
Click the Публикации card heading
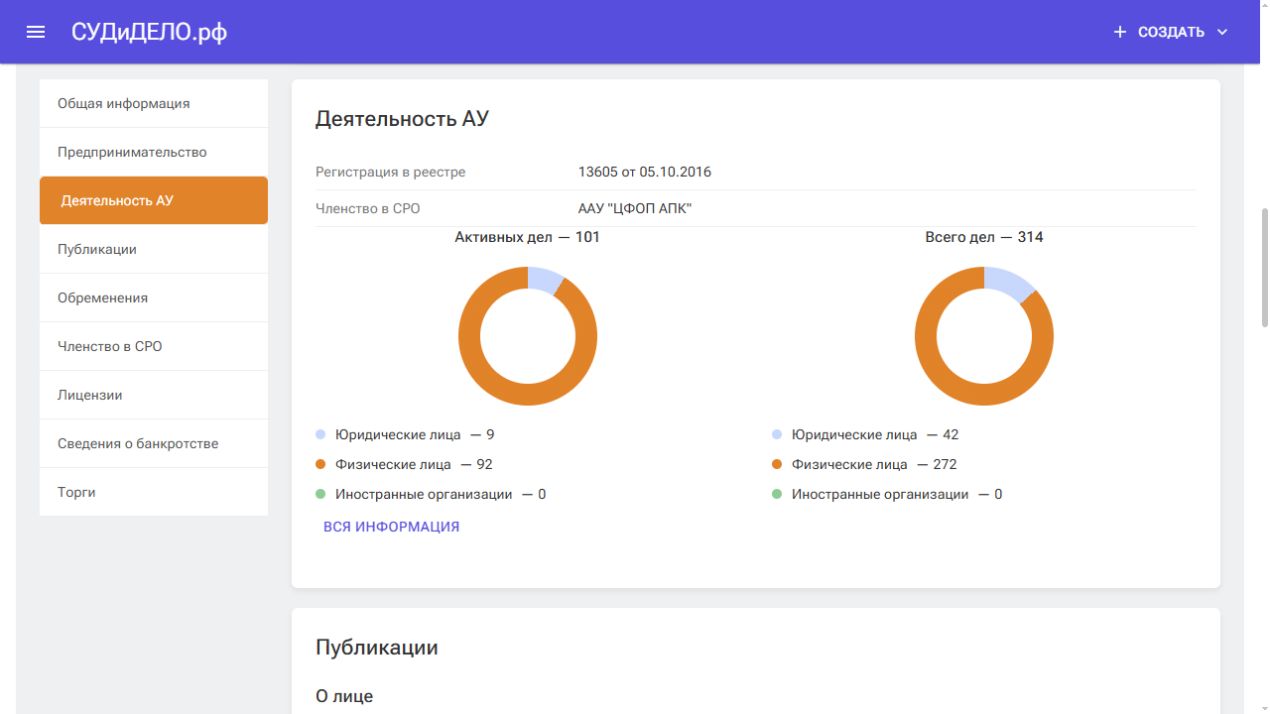377,647
